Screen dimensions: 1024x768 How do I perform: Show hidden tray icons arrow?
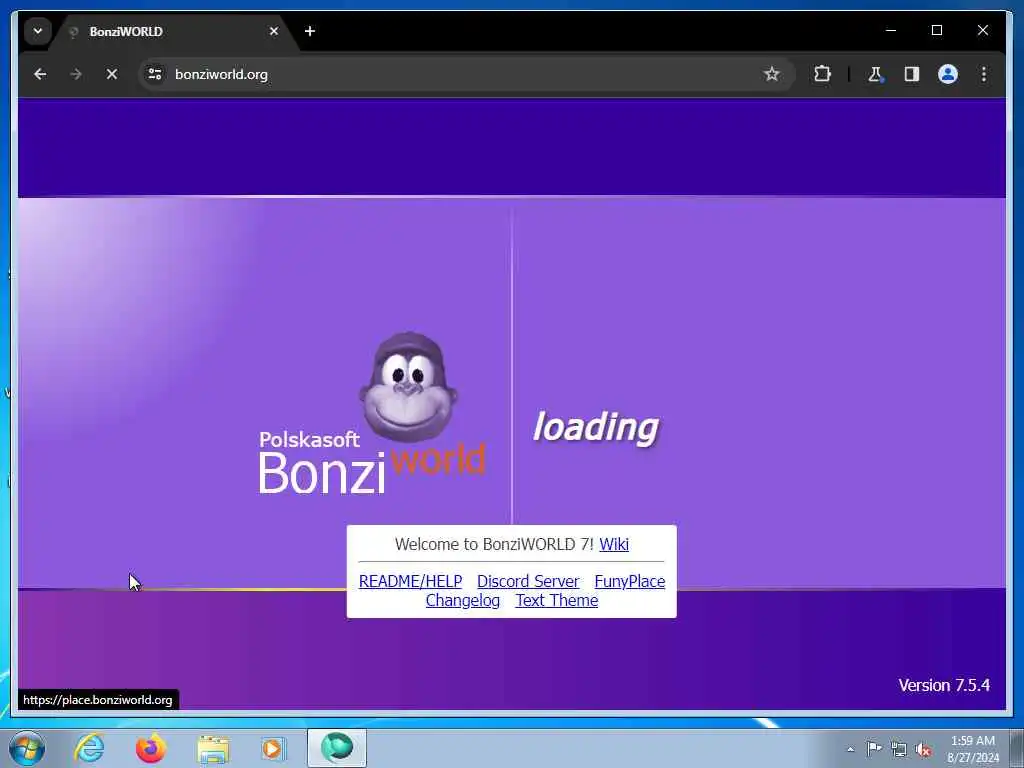[x=850, y=749]
